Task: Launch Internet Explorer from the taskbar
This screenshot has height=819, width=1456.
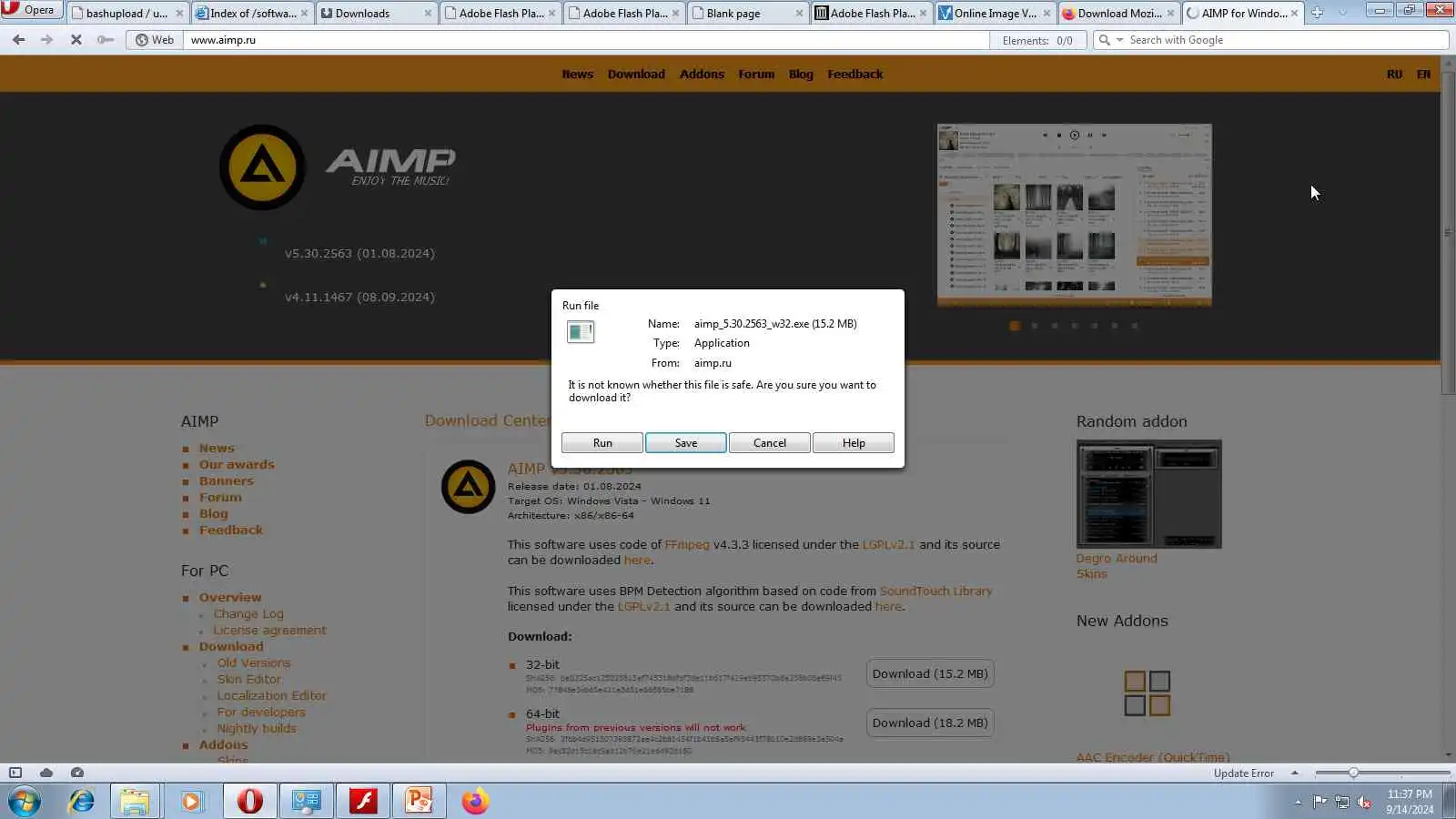Action: (x=82, y=802)
